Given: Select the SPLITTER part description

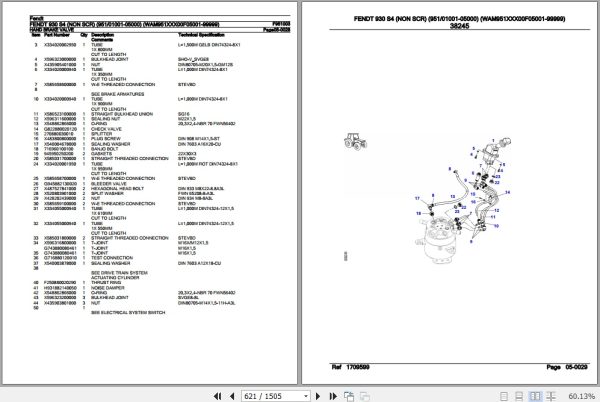Looking at the screenshot, I should tap(101, 134).
